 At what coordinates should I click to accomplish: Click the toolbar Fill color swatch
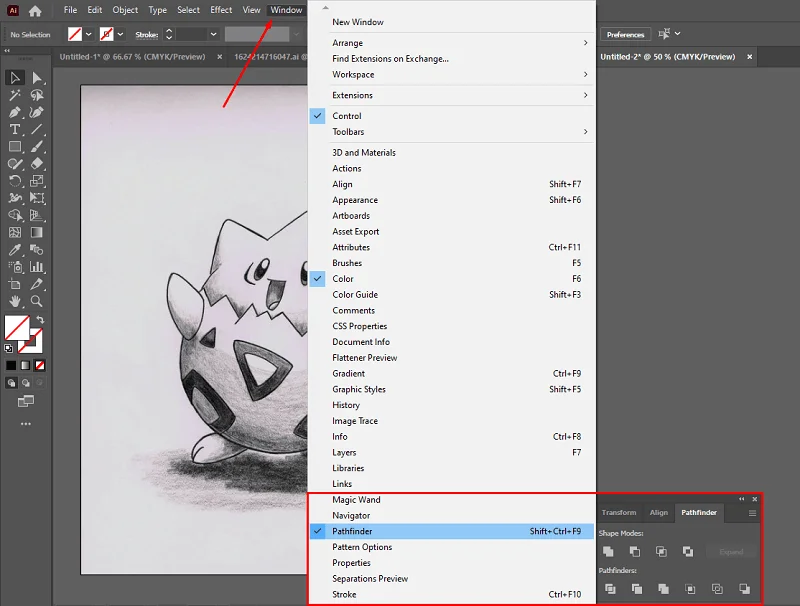(x=17, y=328)
